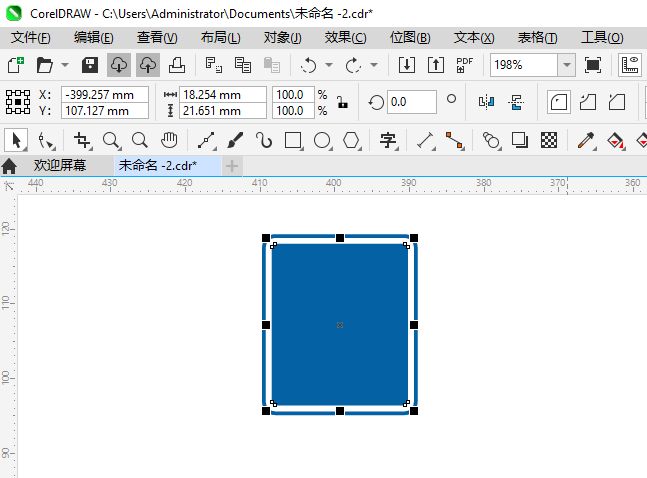Viewport: 647px width, 478px height.
Task: Print the document with the printer icon
Action: 177,65
